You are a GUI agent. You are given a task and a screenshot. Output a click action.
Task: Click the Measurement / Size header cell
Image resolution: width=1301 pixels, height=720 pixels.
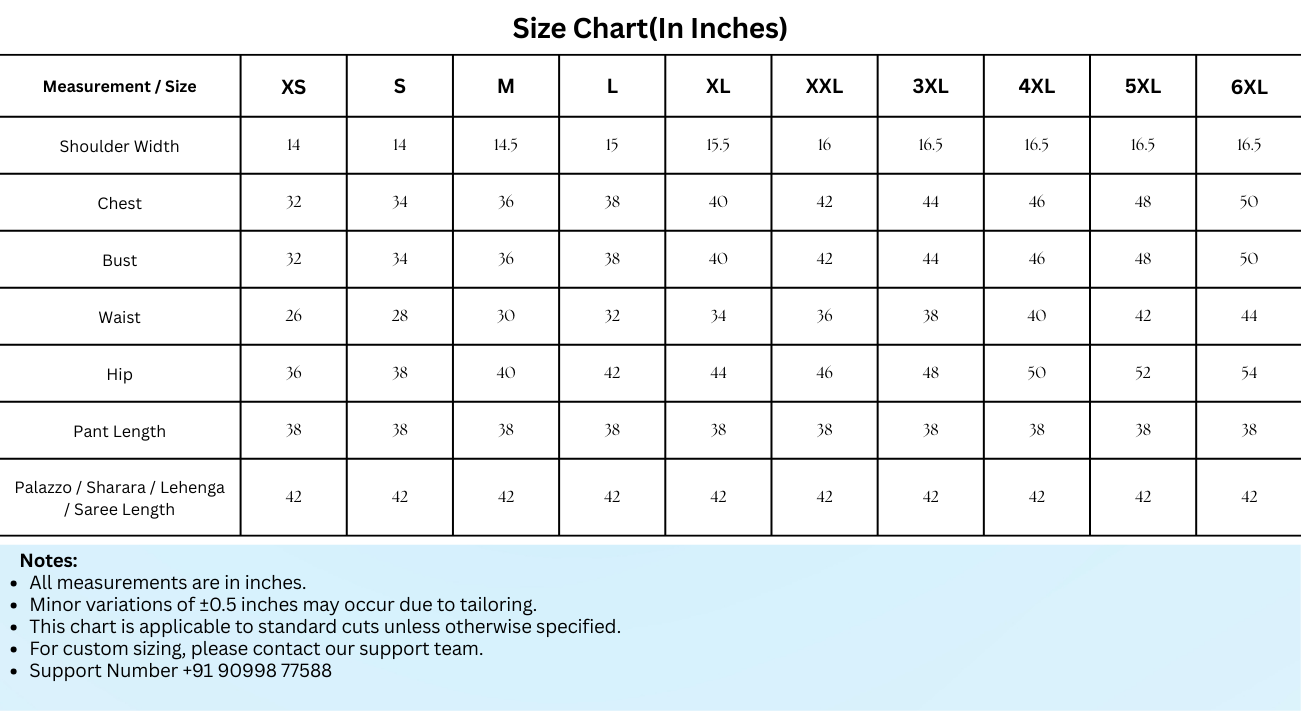(120, 86)
